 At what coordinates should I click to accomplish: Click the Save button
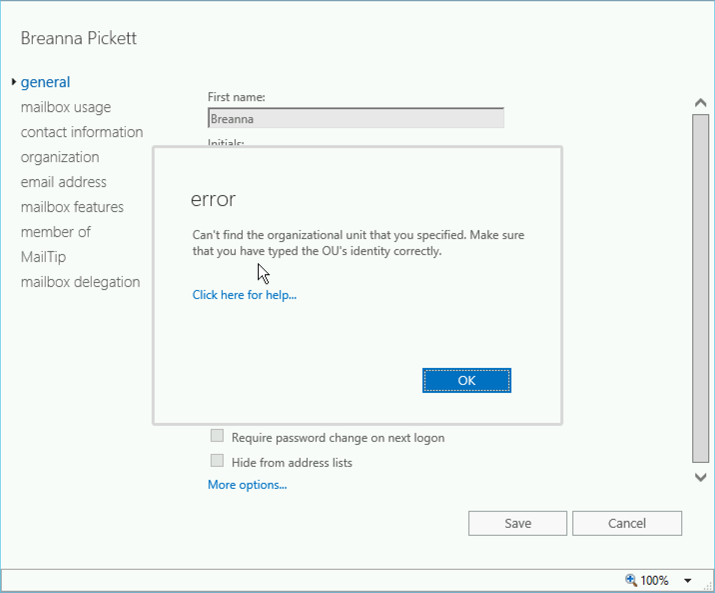click(518, 523)
